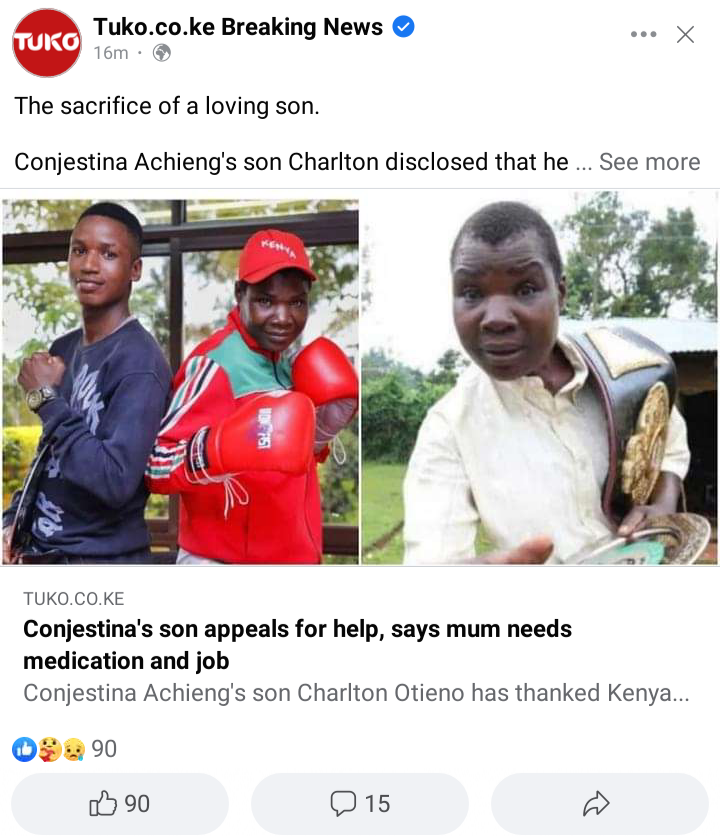
Task: Click the blue verified badge
Action: point(404,27)
